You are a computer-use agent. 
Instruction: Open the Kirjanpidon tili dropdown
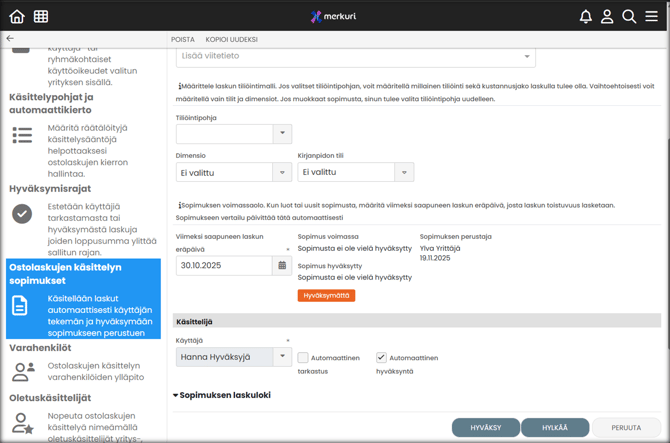click(404, 172)
